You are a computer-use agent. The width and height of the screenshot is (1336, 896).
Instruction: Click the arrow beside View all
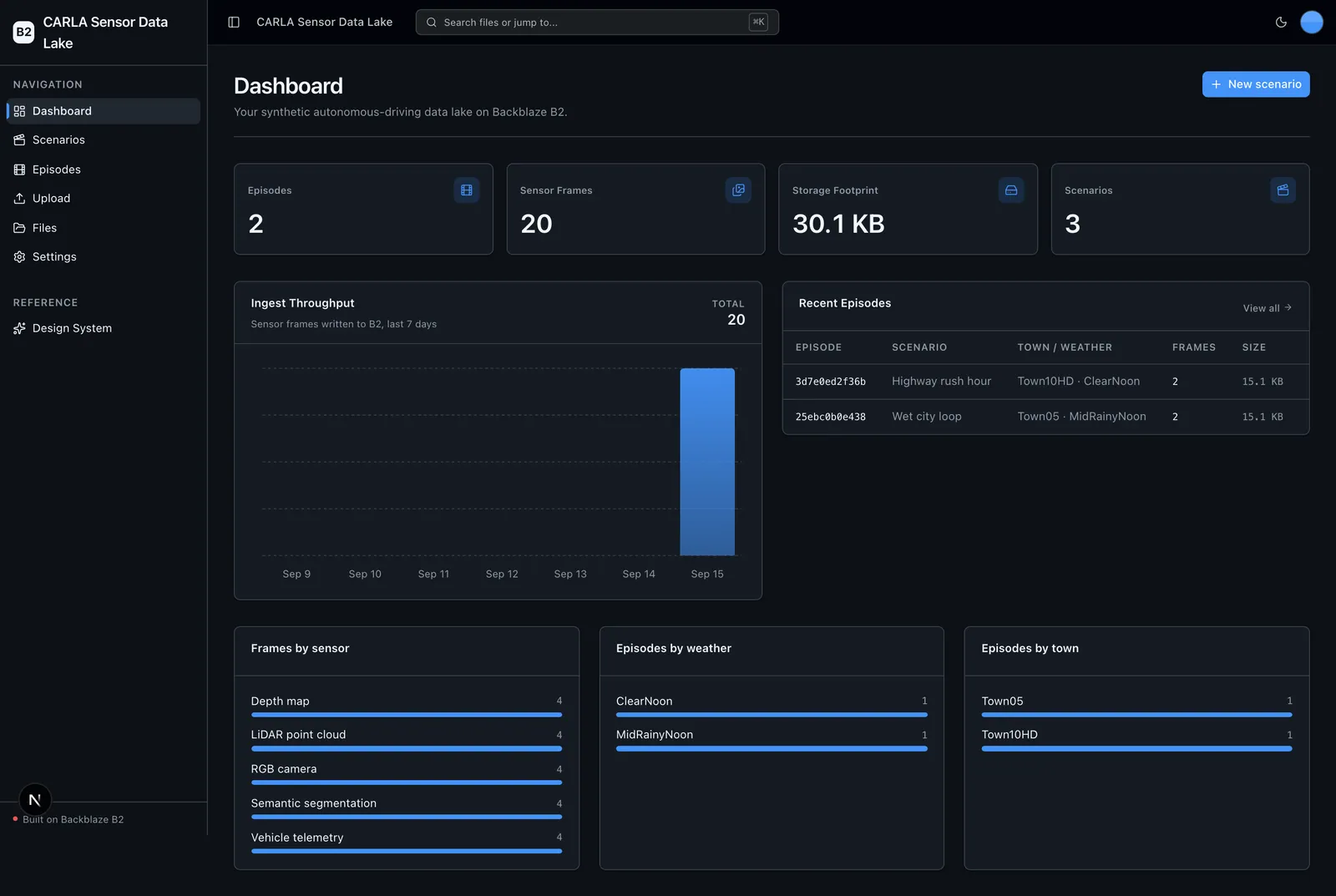(x=1288, y=307)
